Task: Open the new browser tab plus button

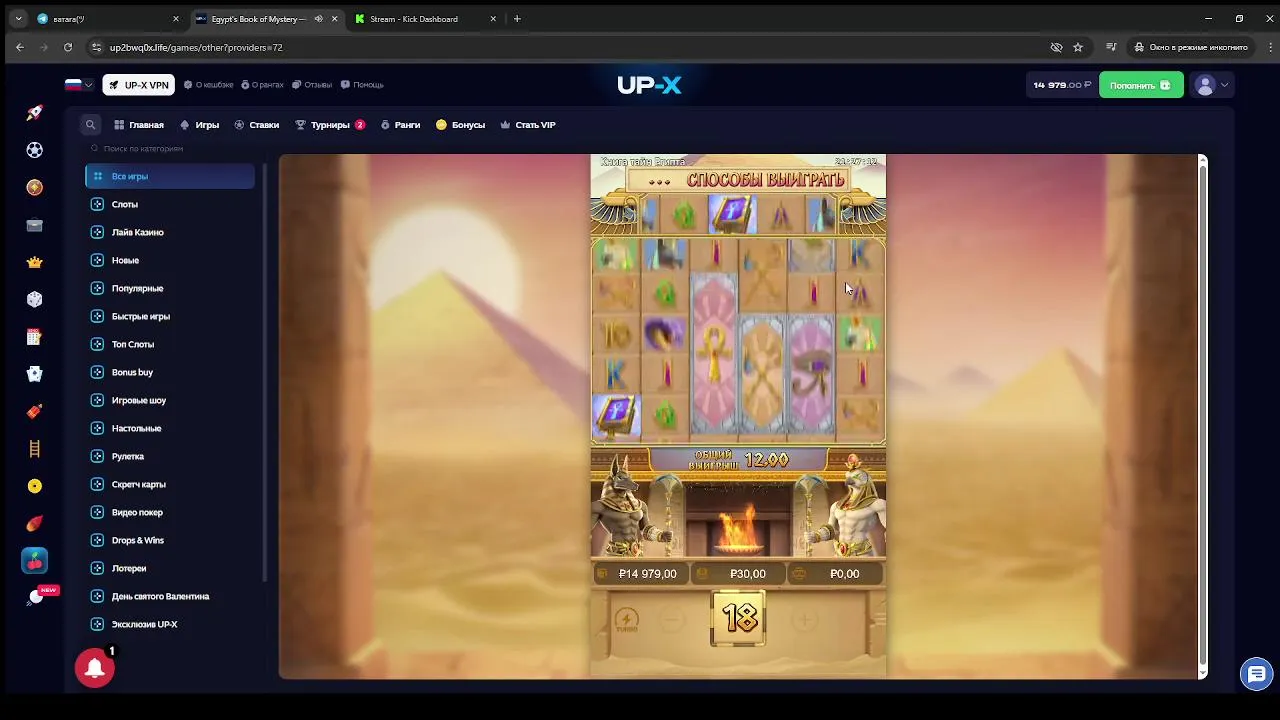Action: click(517, 19)
